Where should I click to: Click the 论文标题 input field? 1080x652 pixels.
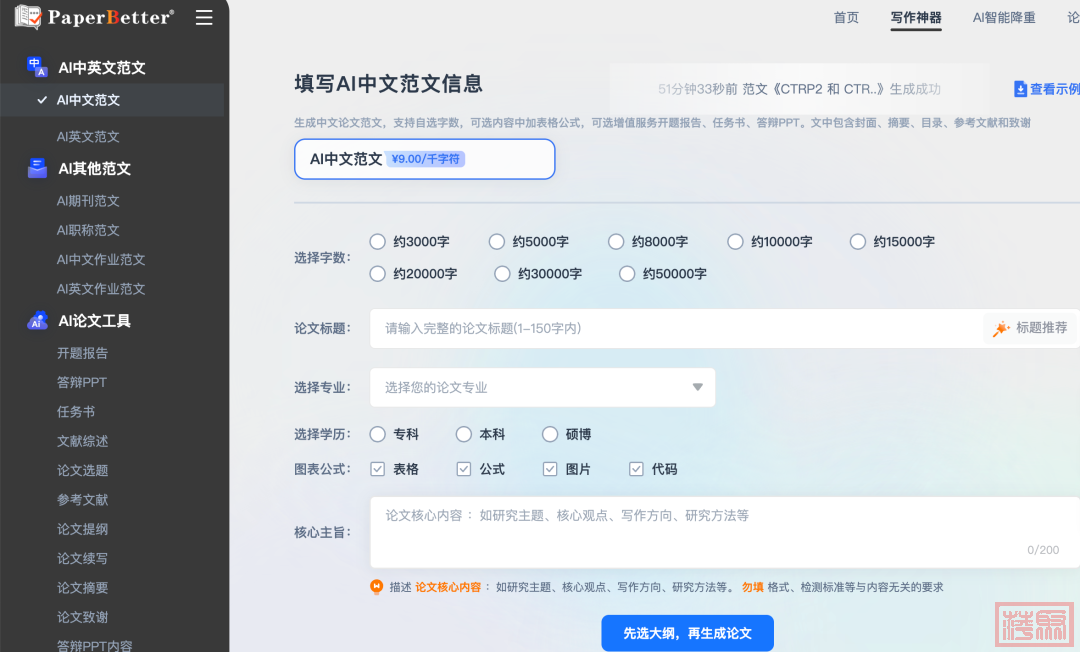(x=675, y=328)
